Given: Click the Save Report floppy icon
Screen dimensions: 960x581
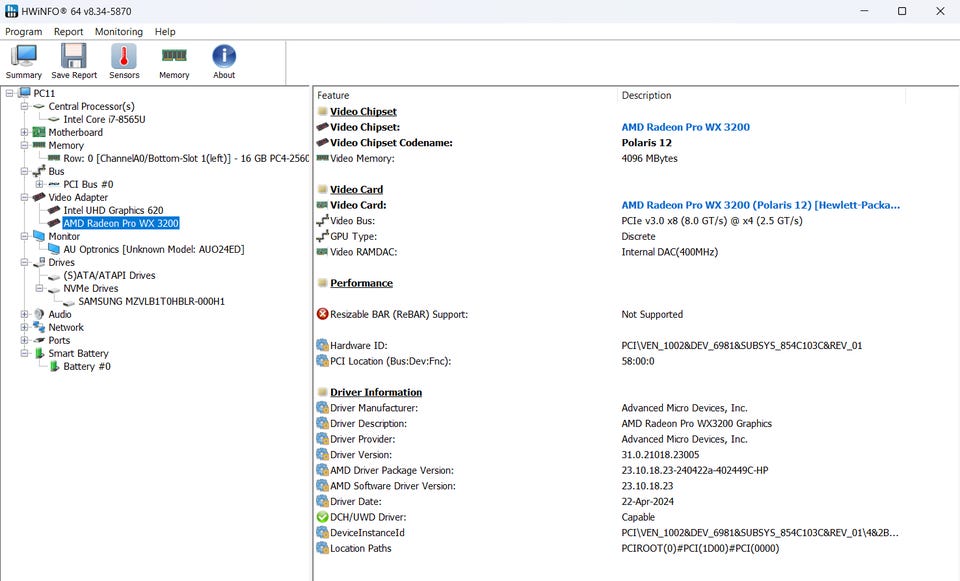Looking at the screenshot, I should coord(74,58).
